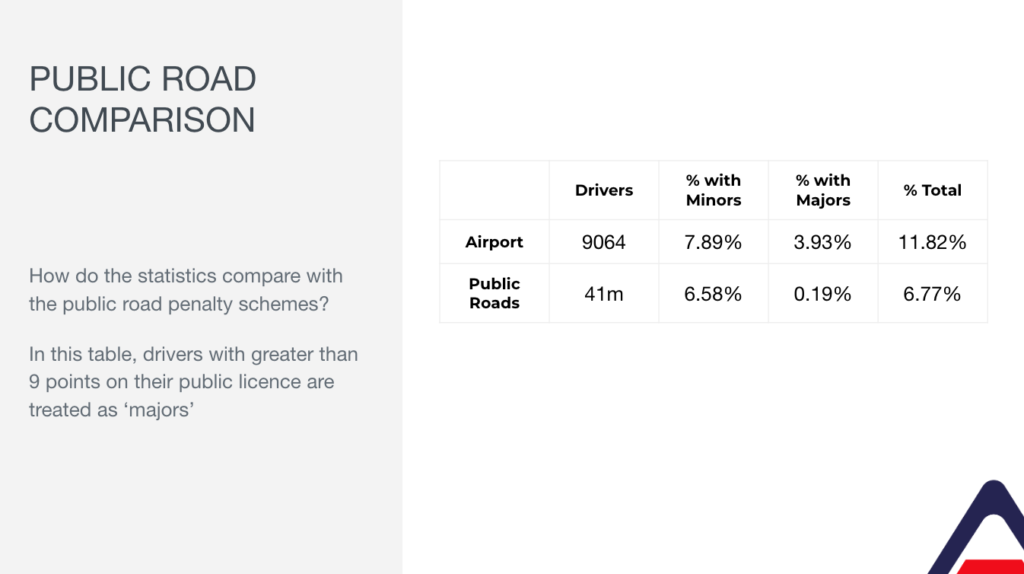1024x574 pixels.
Task: Select the 6.77% total cell
Action: click(x=933, y=293)
